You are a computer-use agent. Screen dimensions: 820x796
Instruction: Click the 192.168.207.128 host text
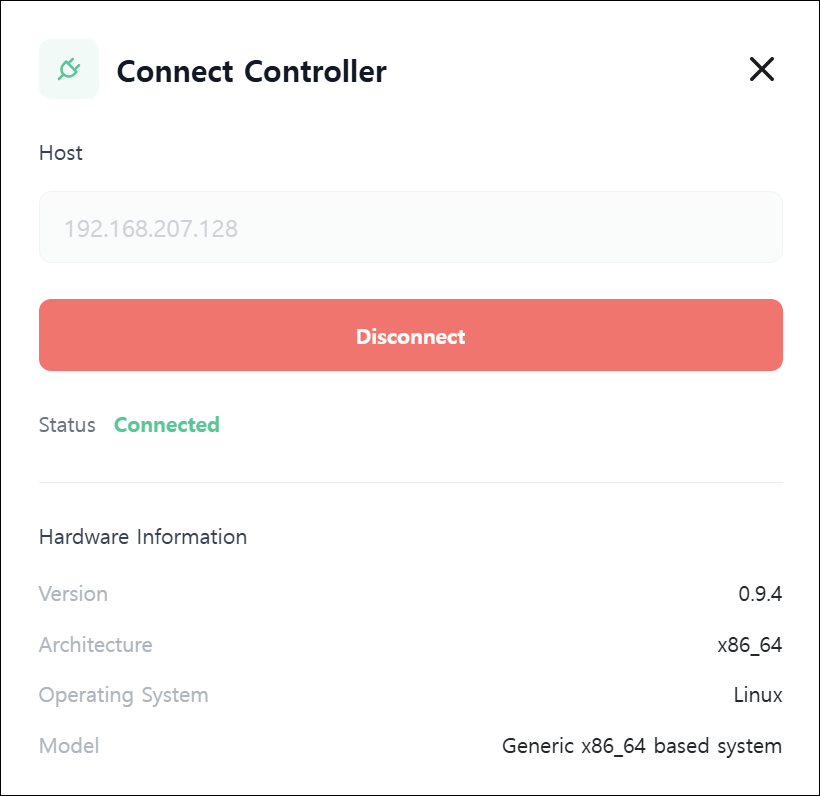(151, 229)
